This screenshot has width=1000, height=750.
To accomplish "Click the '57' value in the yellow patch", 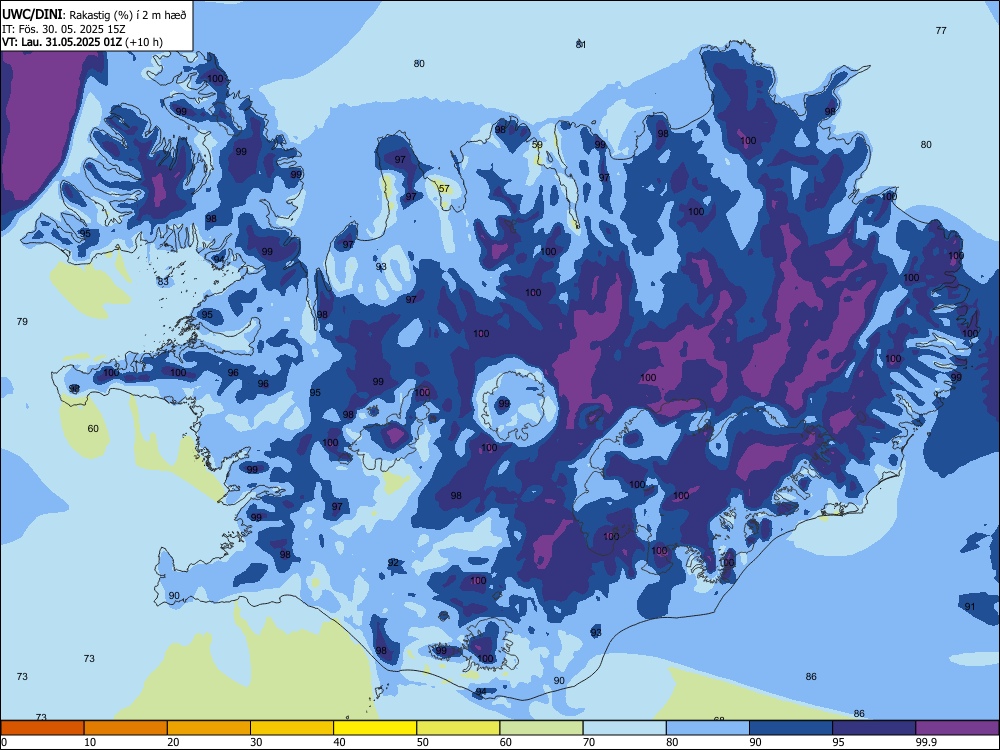I will [444, 189].
